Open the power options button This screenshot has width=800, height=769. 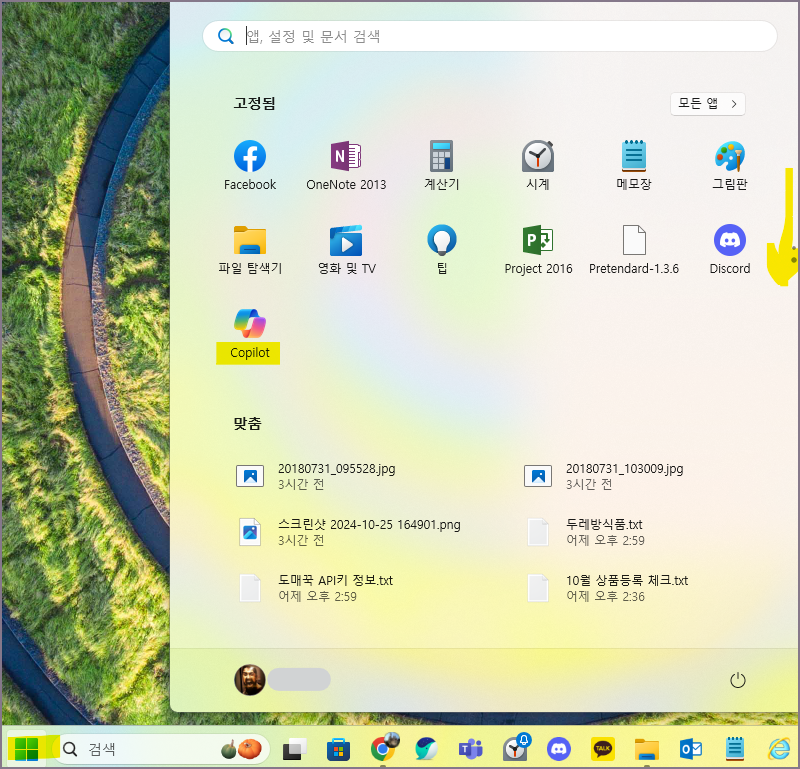click(x=737, y=680)
